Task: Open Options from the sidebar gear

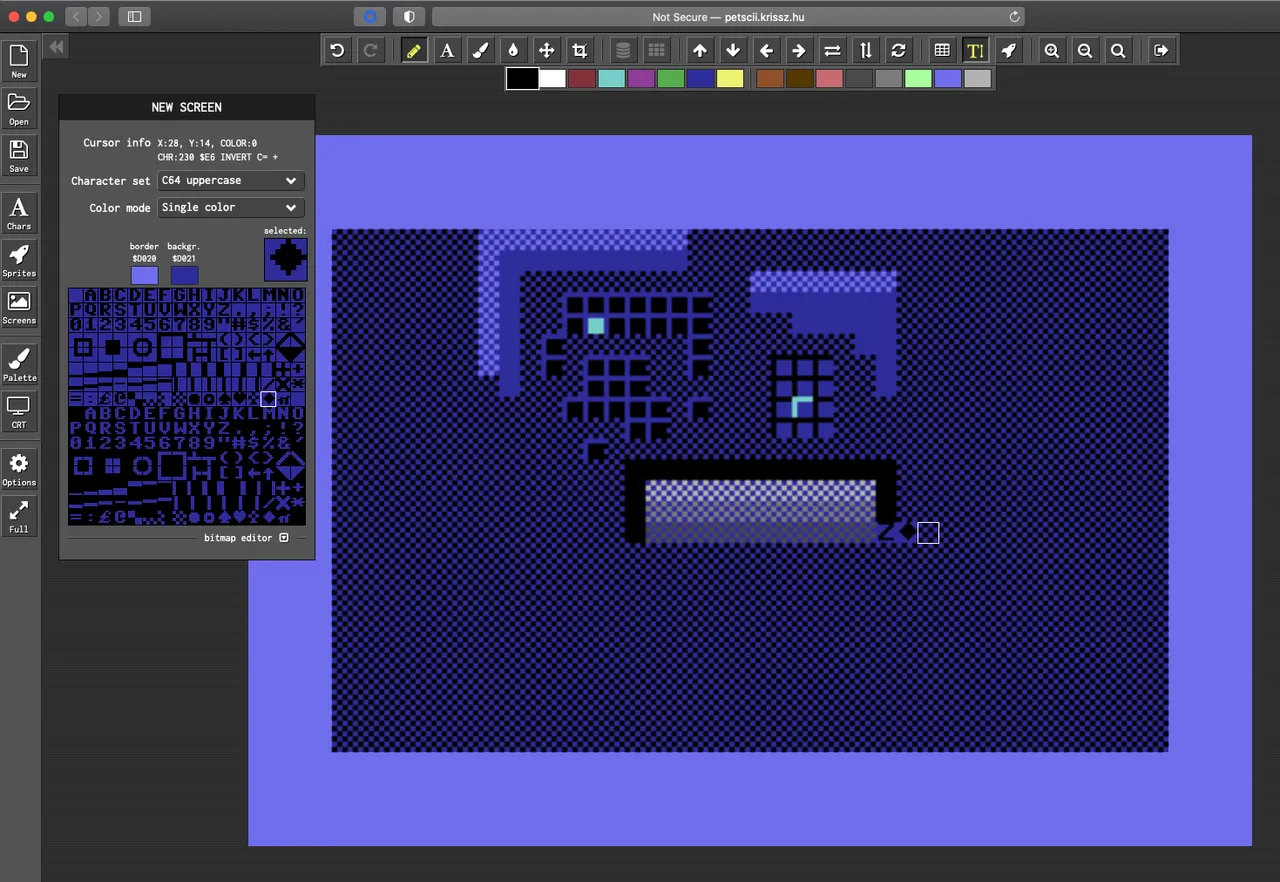Action: click(19, 469)
